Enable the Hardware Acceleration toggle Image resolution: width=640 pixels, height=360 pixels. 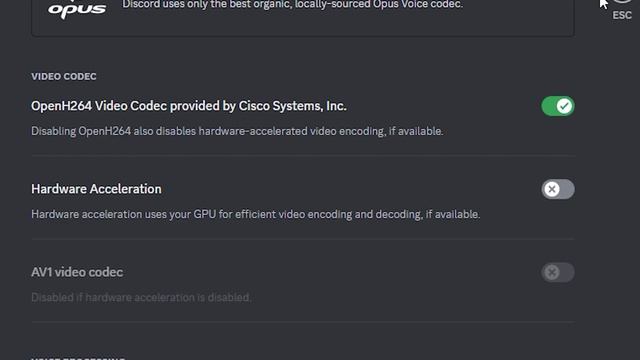coord(558,189)
